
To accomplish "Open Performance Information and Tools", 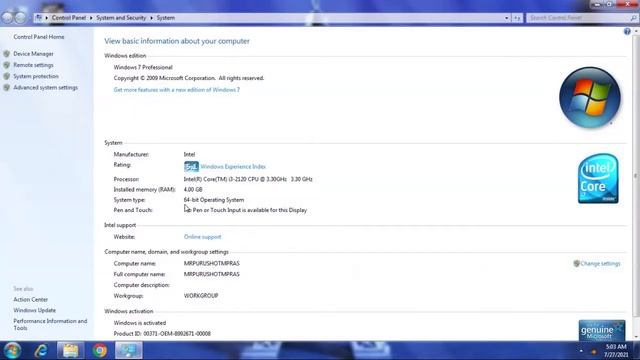I will click(x=50, y=324).
